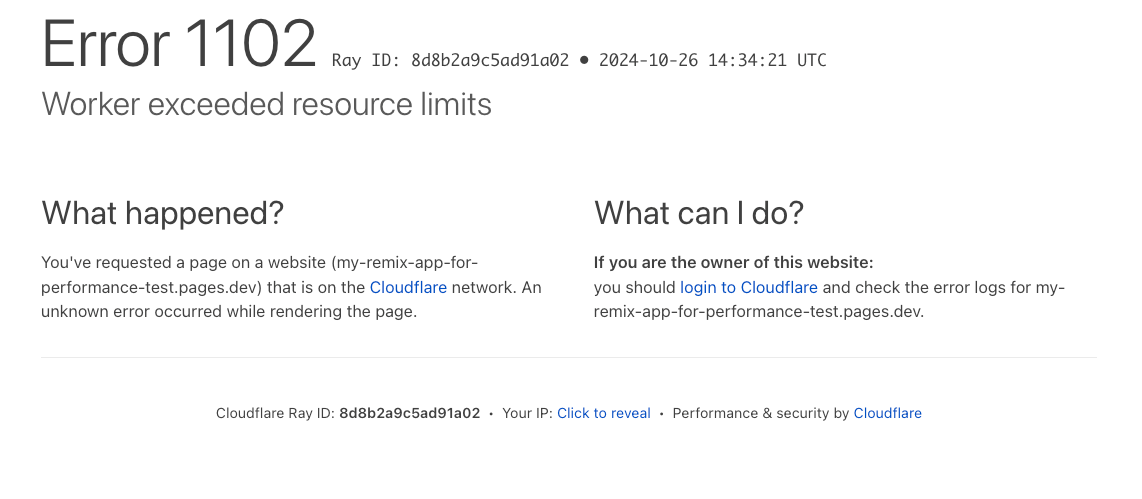Click the Your IP: label in the footer
This screenshot has height=499, width=1142.
[x=527, y=413]
